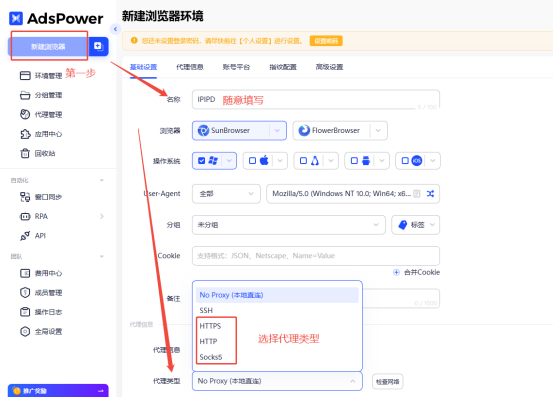Open 代理管理 via its globe icon
The height and width of the screenshot is (397, 554).
coord(25,114)
